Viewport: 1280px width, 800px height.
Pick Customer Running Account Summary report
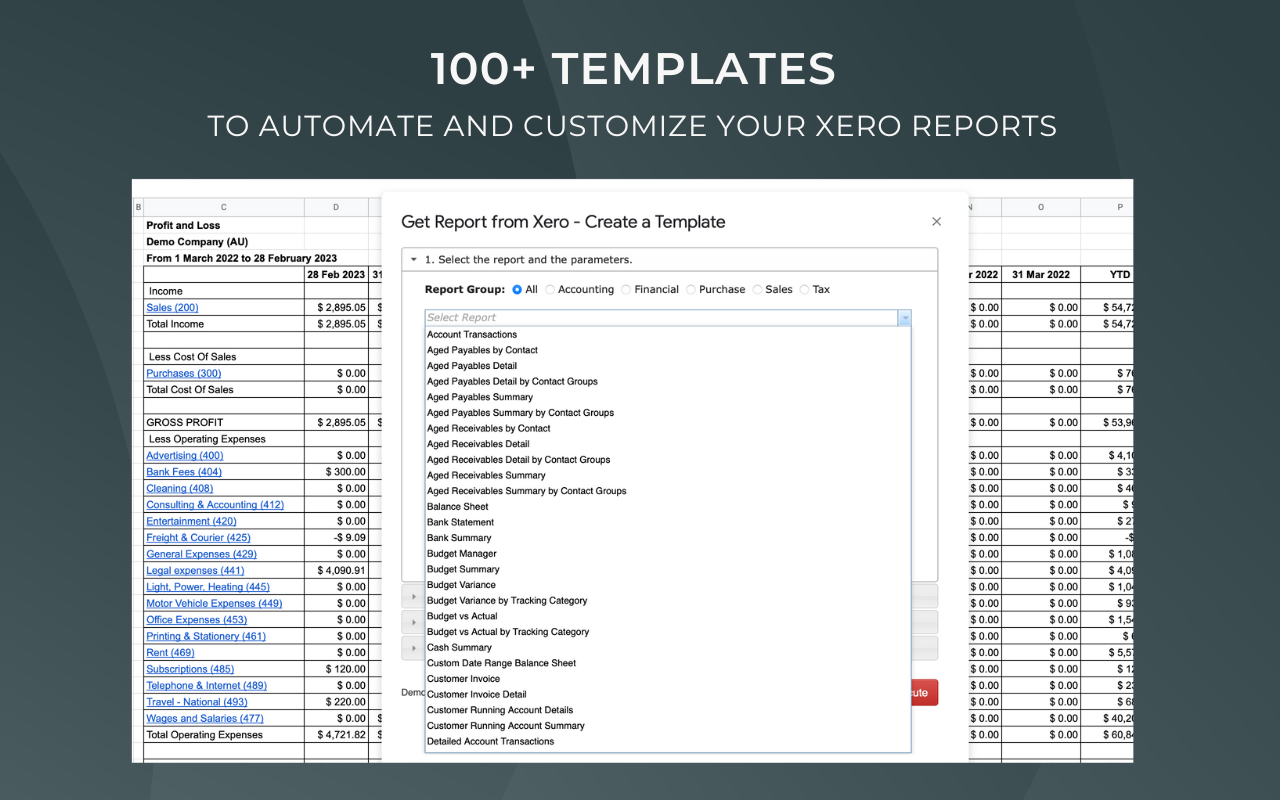tap(668, 726)
